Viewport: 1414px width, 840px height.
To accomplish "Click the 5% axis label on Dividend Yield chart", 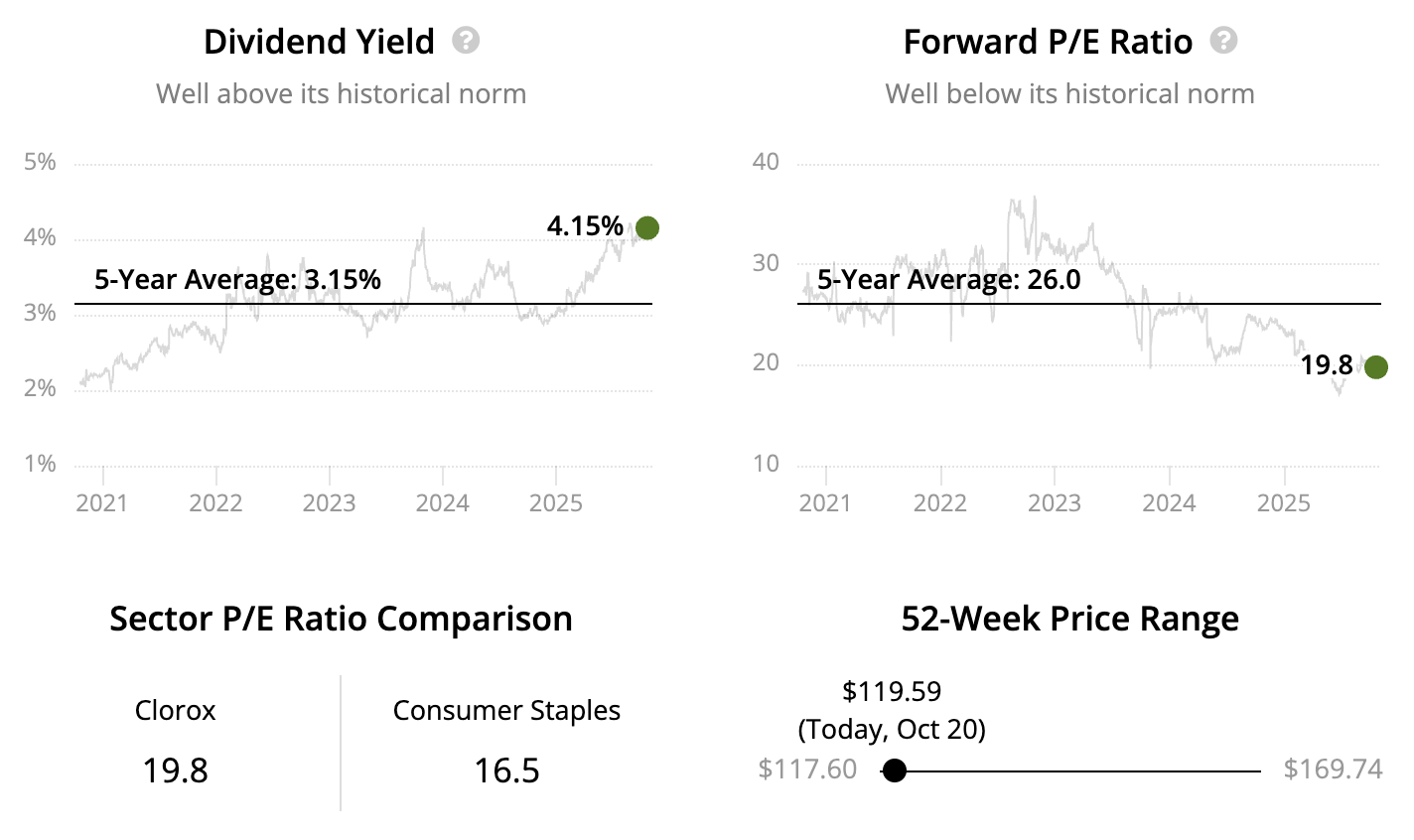I will tap(40, 162).
